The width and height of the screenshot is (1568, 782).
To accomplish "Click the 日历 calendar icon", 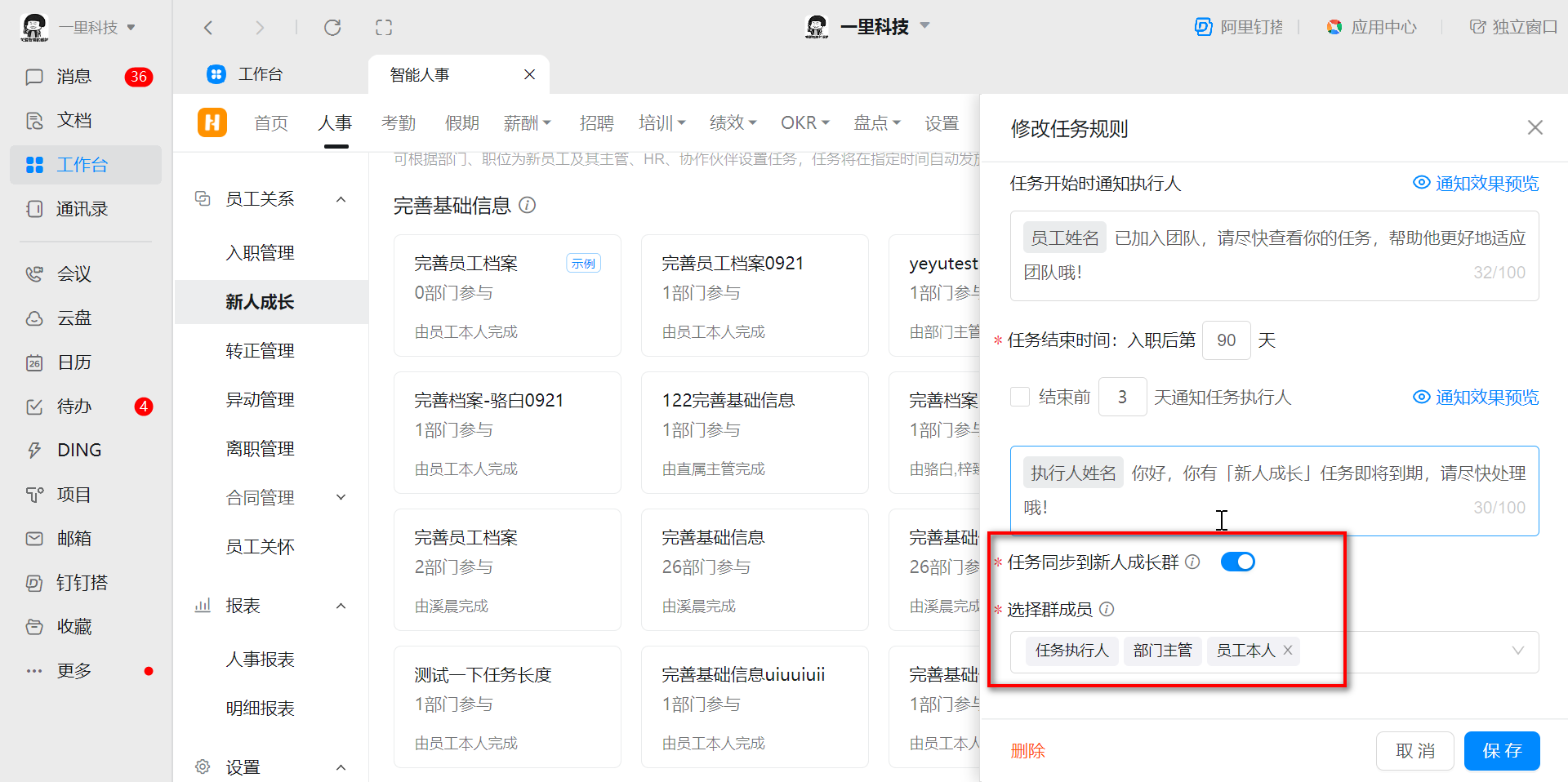I will click(34, 362).
